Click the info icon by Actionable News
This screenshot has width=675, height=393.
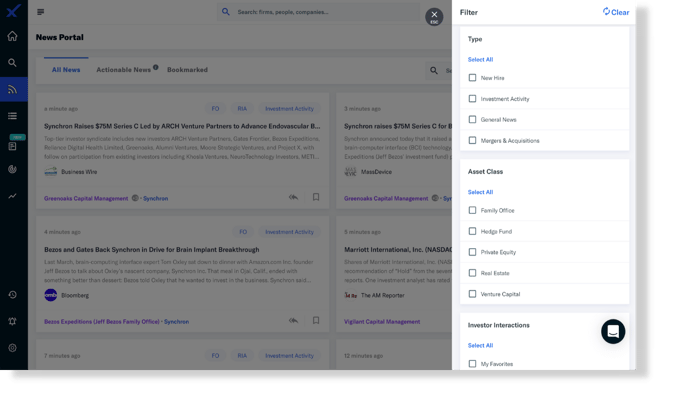tap(156, 67)
